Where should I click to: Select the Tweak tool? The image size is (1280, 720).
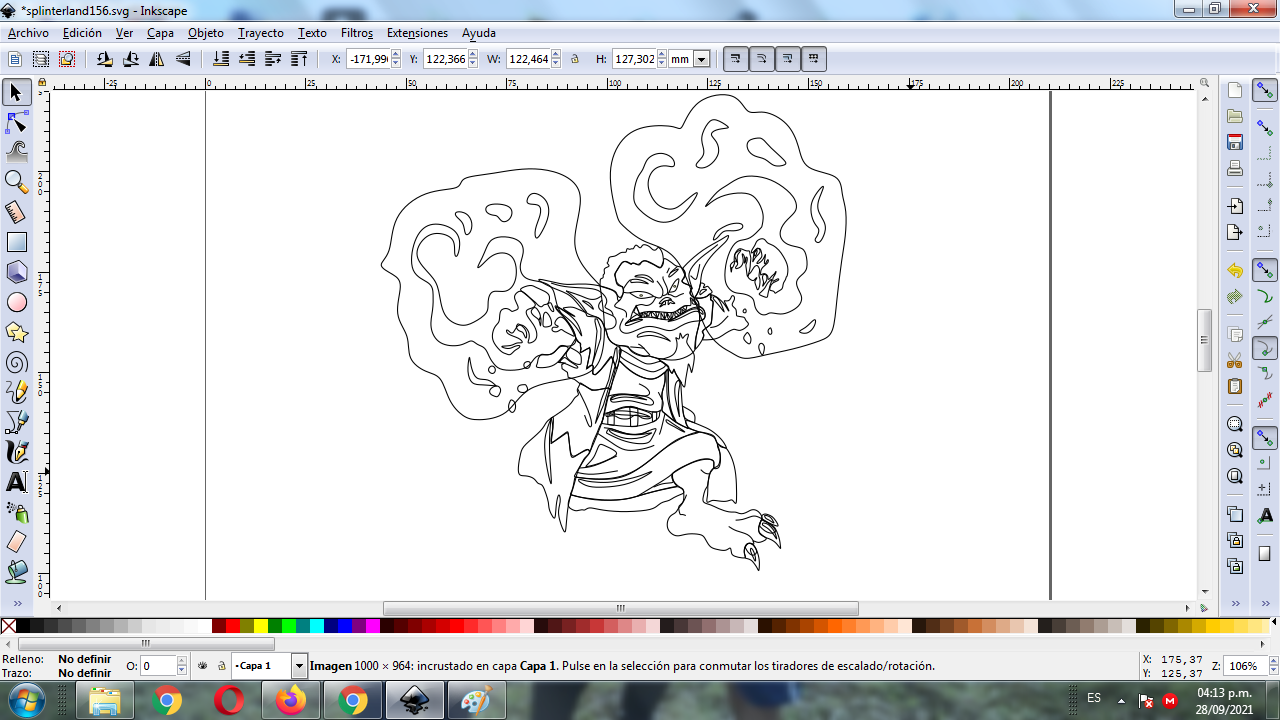(16, 152)
